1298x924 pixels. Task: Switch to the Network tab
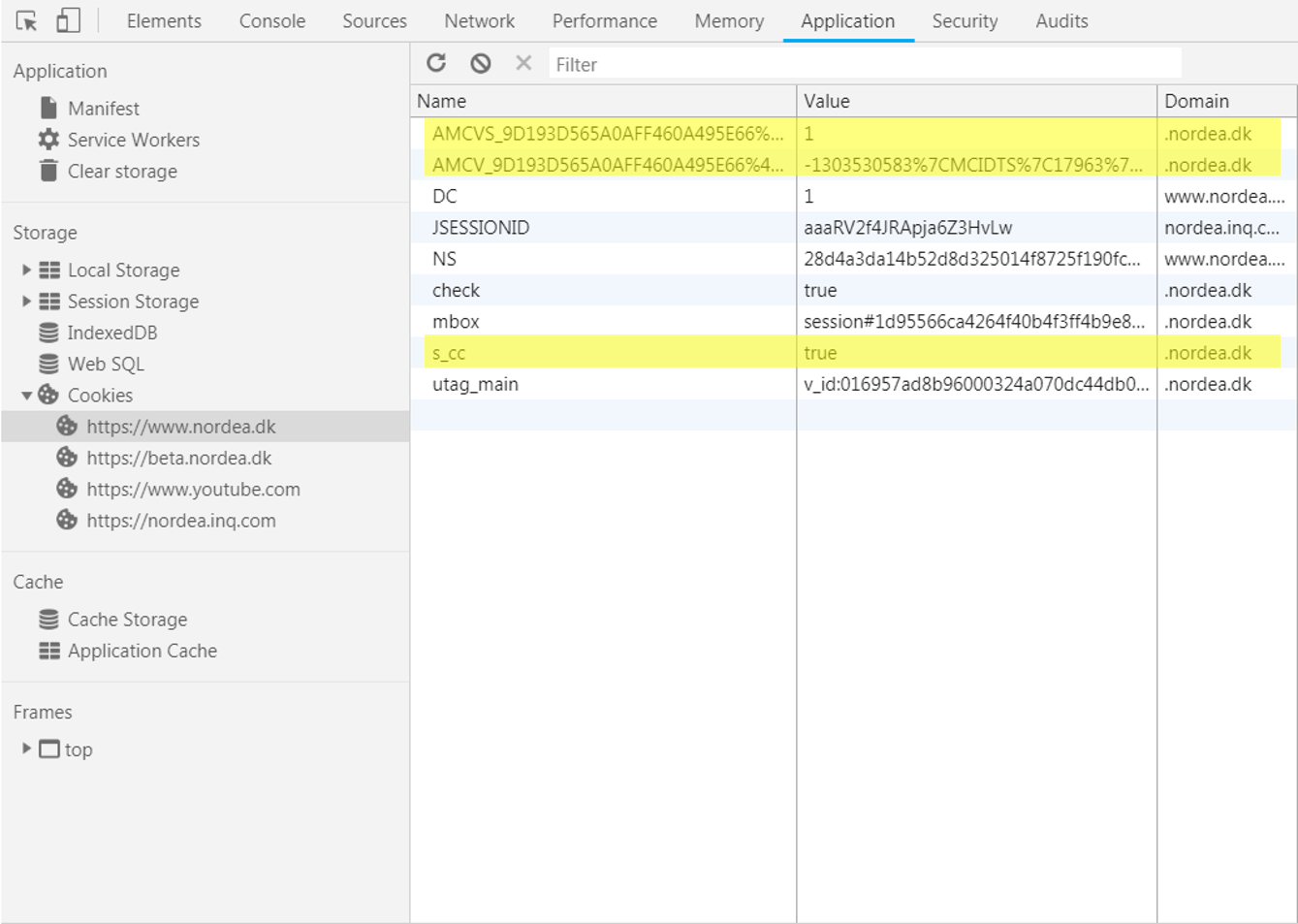(480, 20)
